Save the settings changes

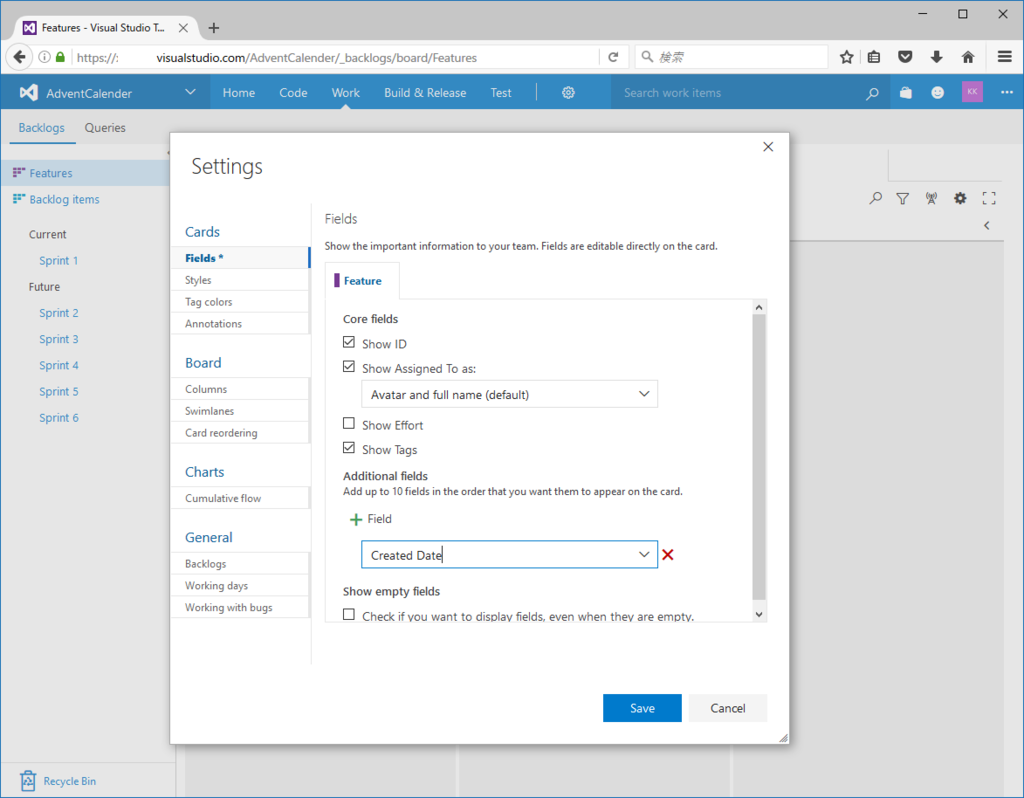[x=642, y=708]
